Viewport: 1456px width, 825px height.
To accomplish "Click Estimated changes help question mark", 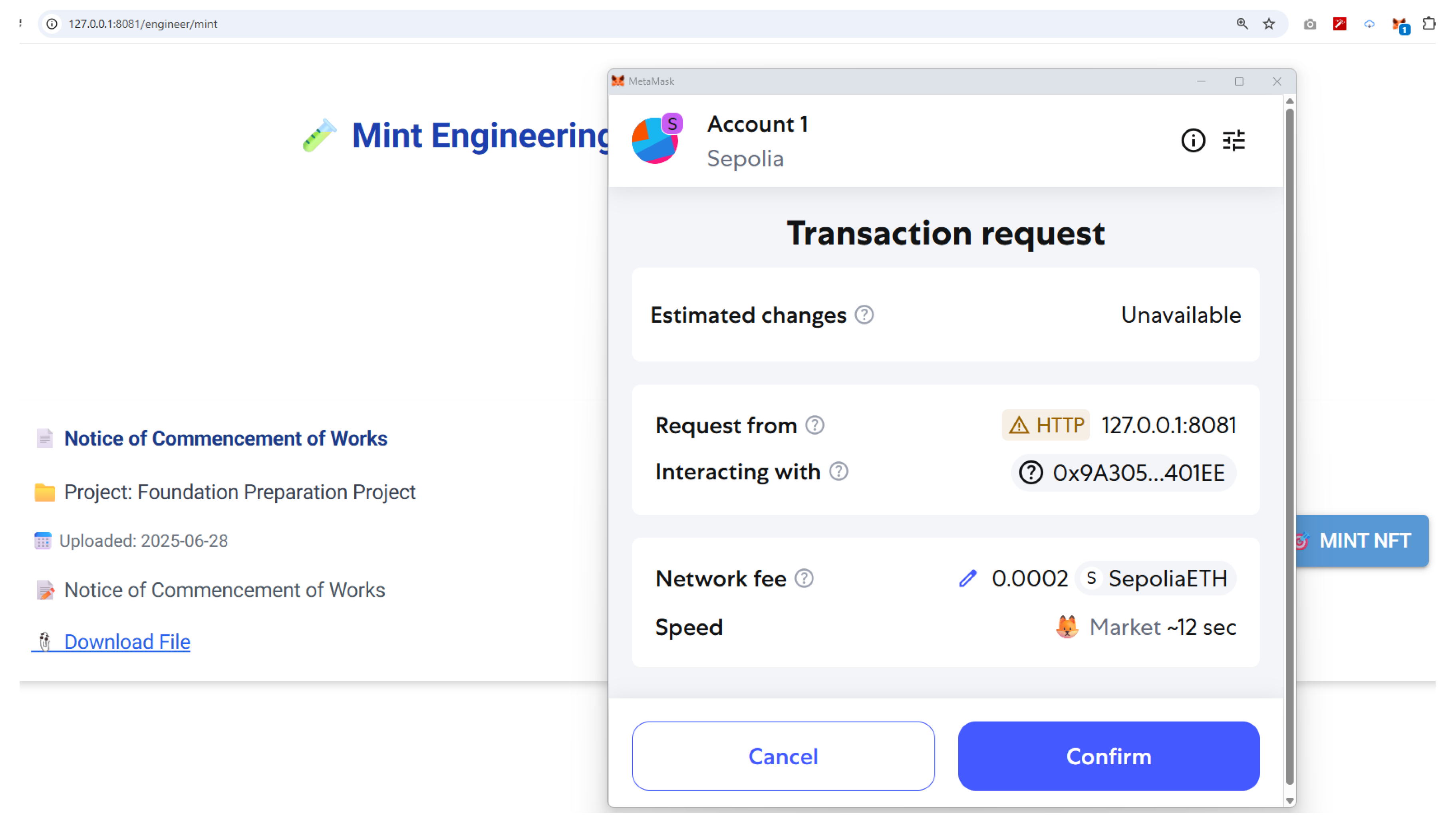I will pos(864,315).
